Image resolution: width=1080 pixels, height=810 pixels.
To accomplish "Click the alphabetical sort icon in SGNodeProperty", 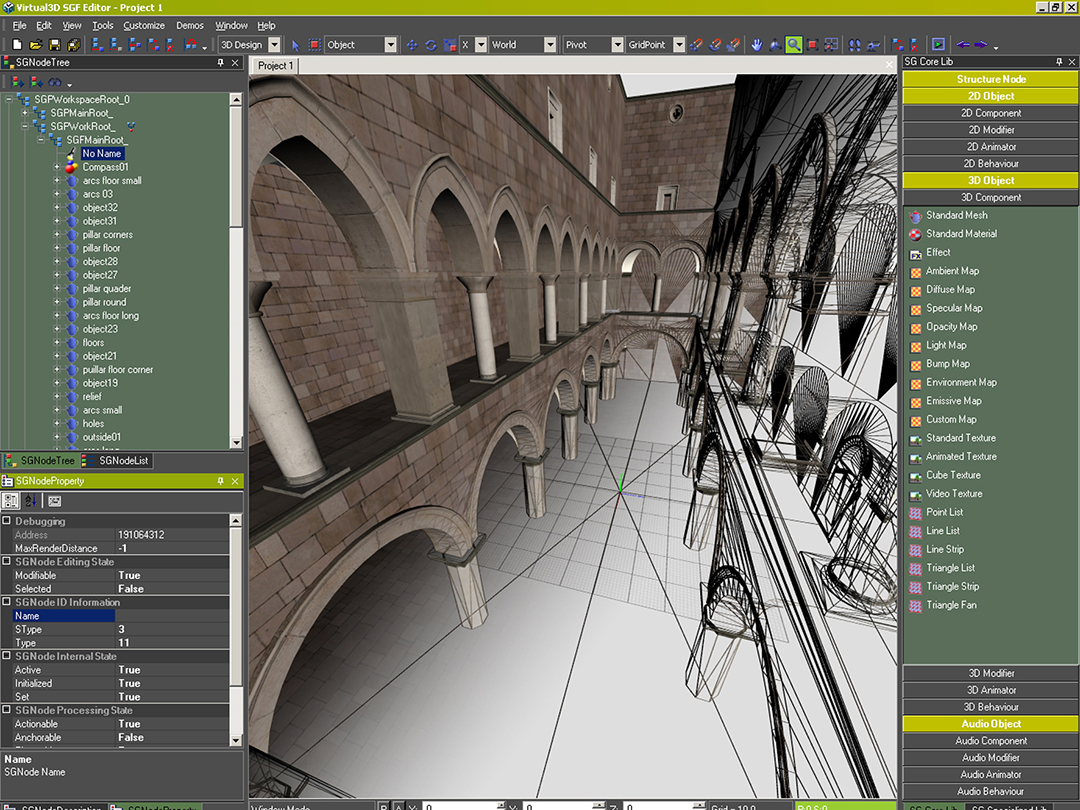I will [31, 500].
